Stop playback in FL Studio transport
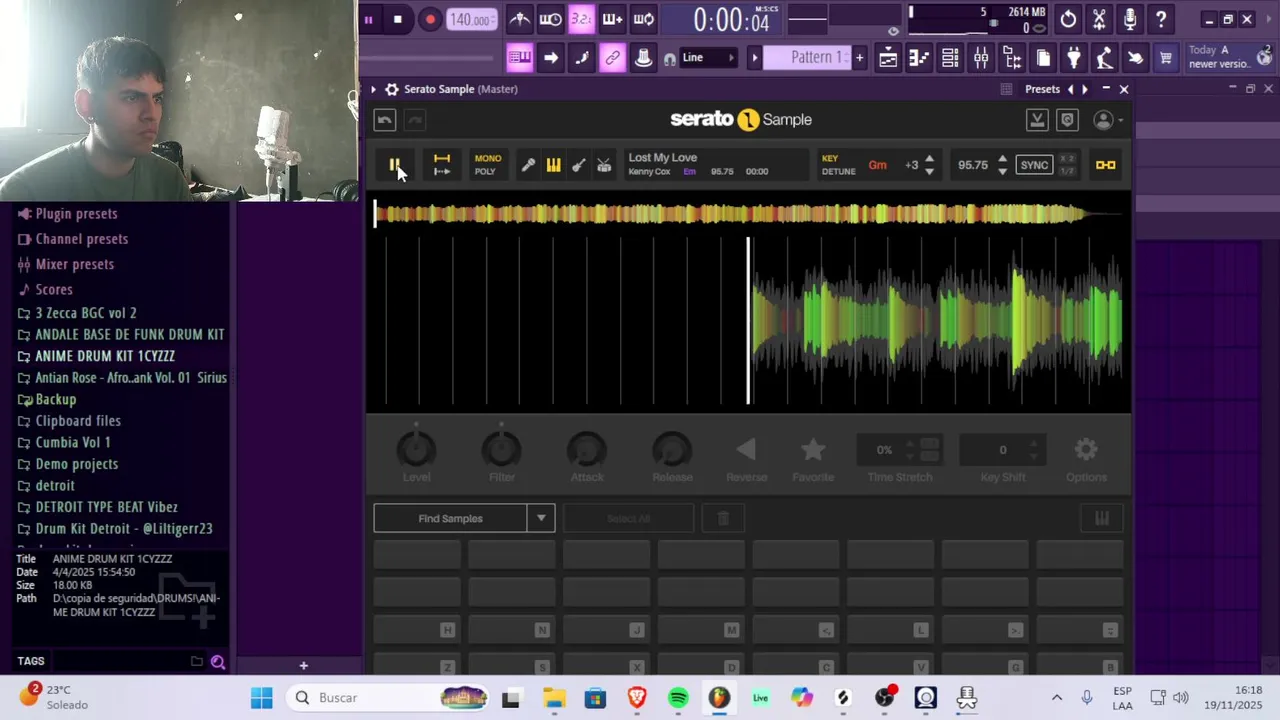This screenshot has height=720, width=1280. [398, 19]
